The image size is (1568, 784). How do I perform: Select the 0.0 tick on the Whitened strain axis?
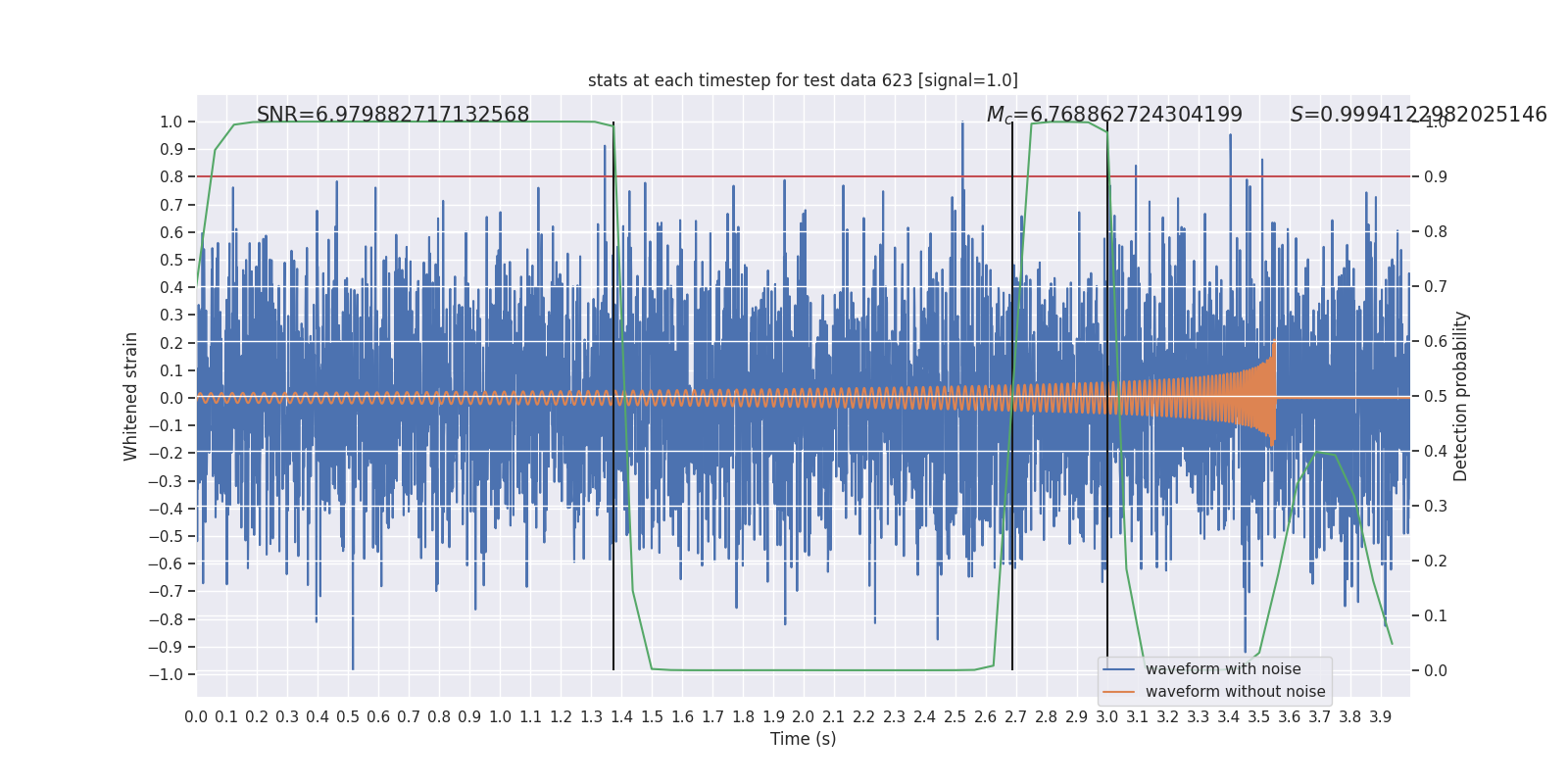(x=171, y=398)
